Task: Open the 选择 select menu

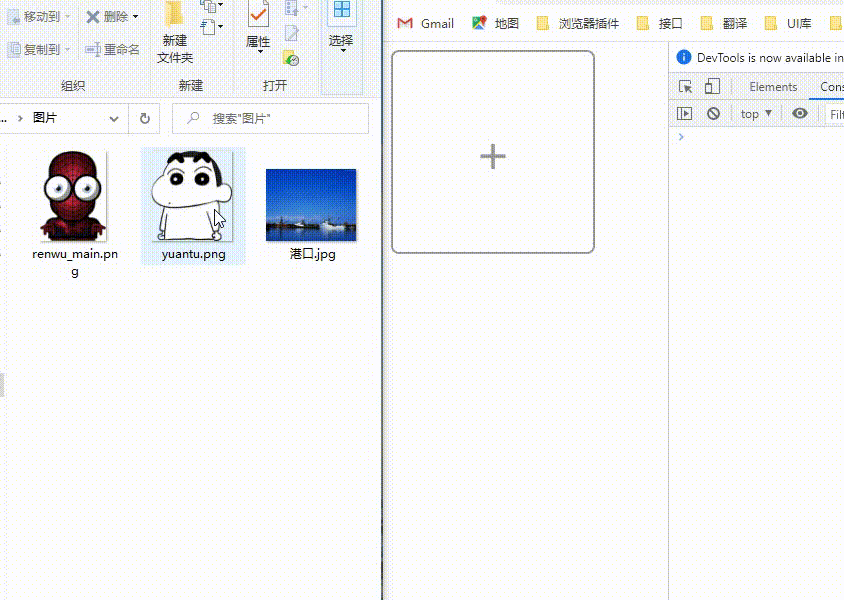Action: click(x=341, y=27)
